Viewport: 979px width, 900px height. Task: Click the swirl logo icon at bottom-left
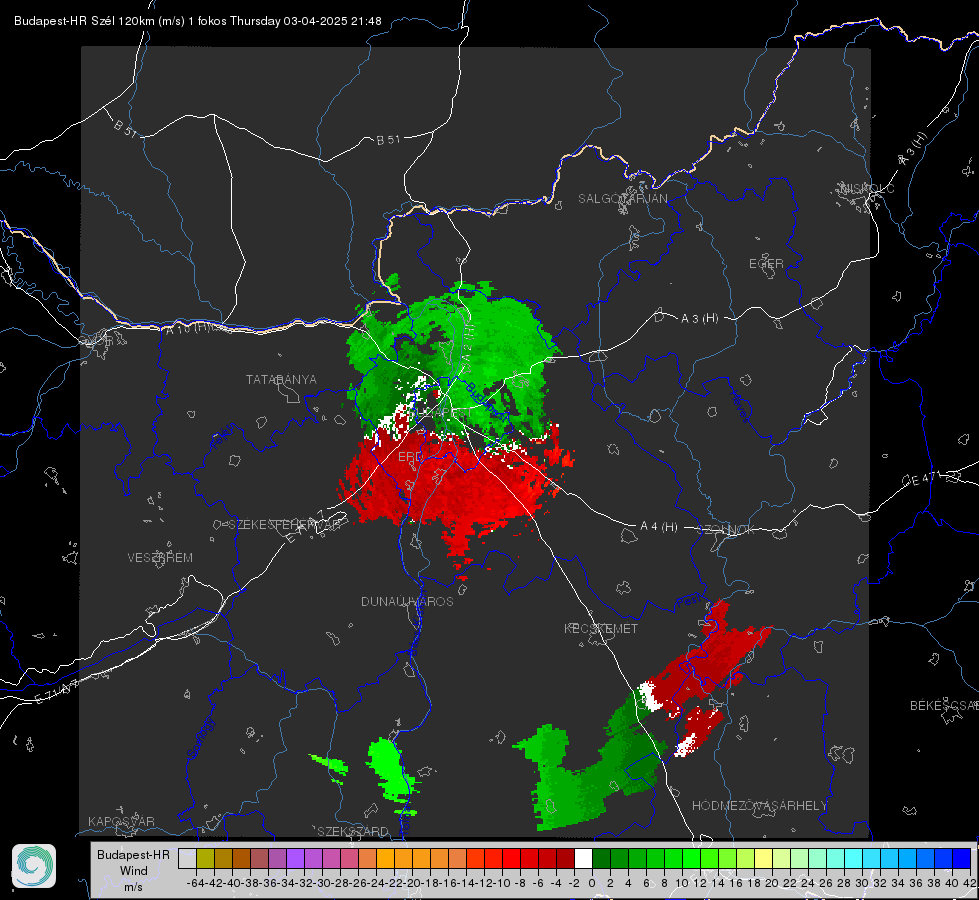pyautogui.click(x=34, y=866)
